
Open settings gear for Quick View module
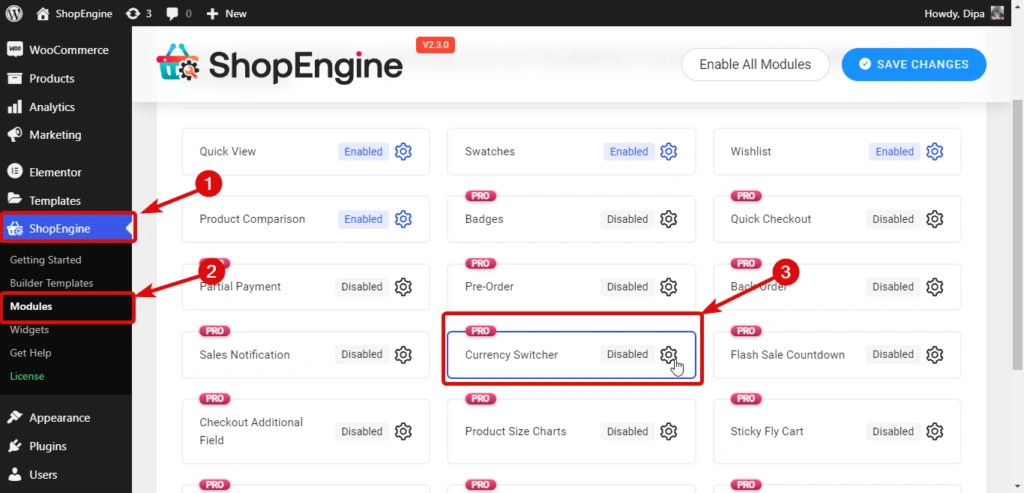403,152
